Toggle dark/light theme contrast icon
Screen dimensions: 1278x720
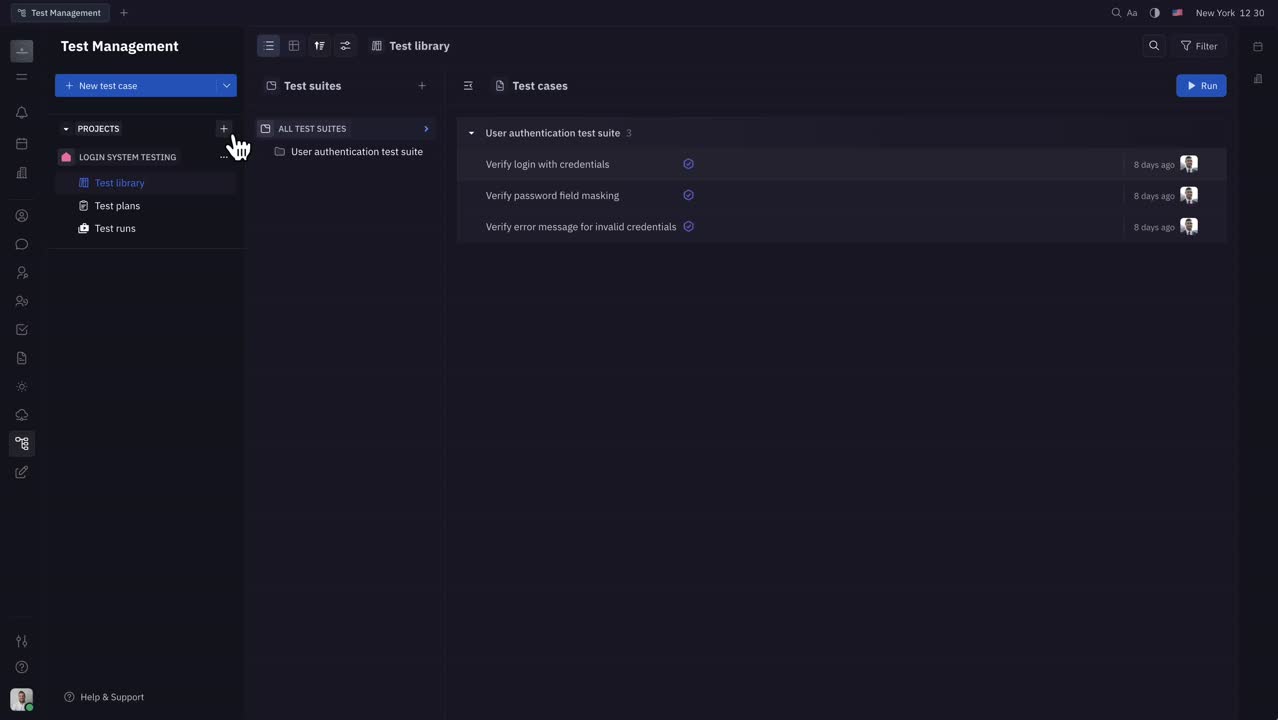[x=1155, y=13]
